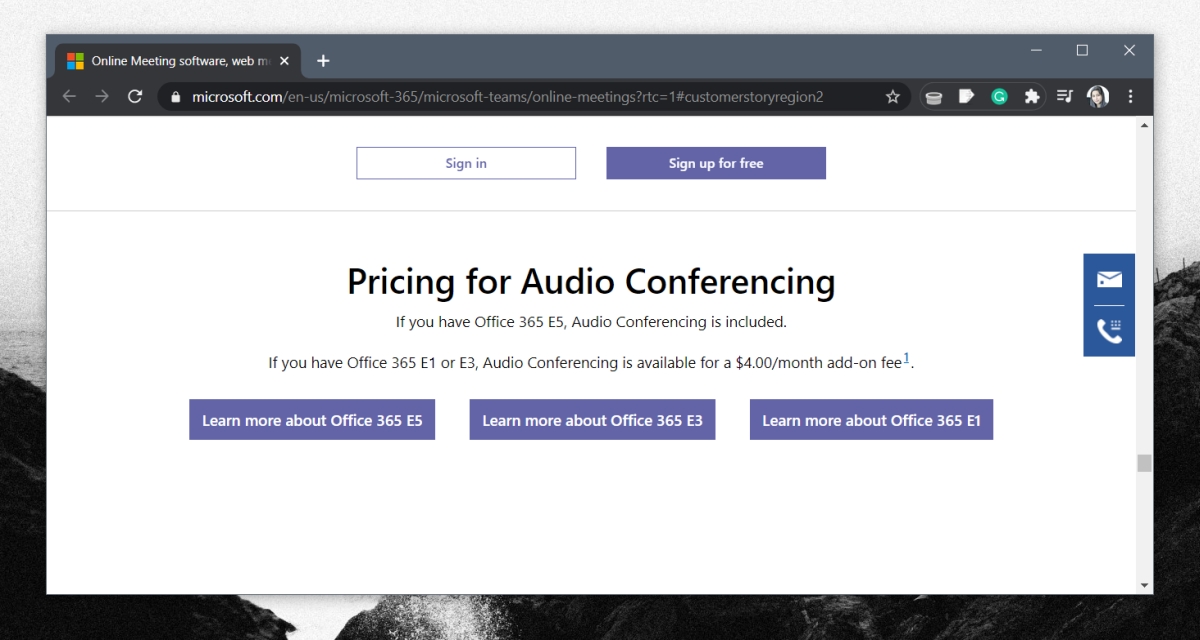Open the media controls music icon

pyautogui.click(x=1065, y=97)
